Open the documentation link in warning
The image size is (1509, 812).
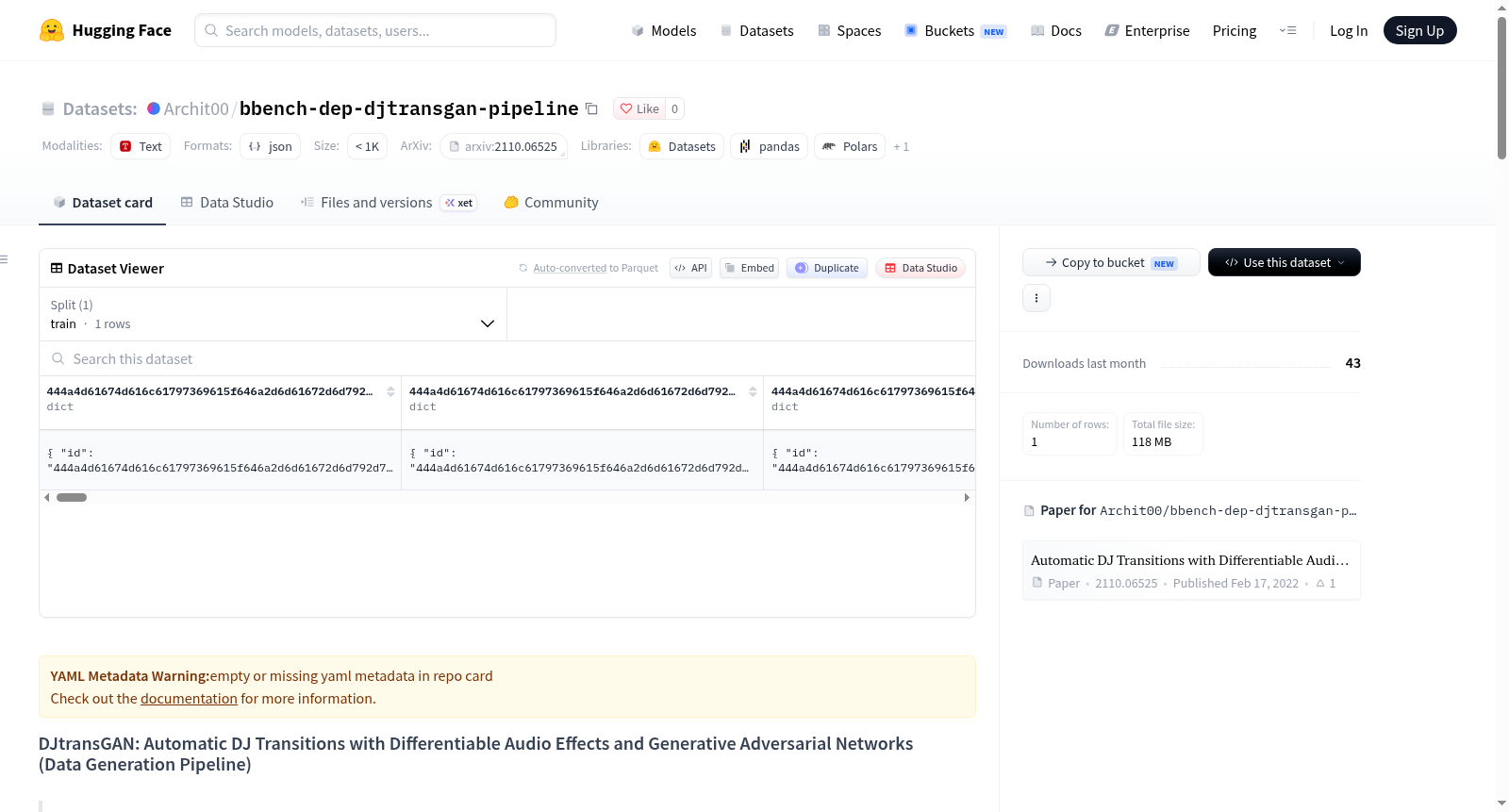[189, 699]
